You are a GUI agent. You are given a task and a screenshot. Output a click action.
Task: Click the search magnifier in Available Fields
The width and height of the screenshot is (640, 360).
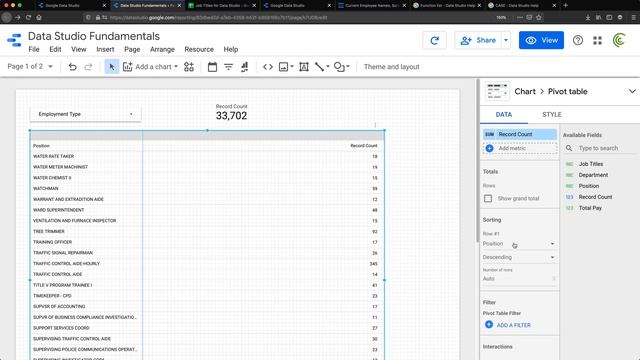tap(569, 148)
